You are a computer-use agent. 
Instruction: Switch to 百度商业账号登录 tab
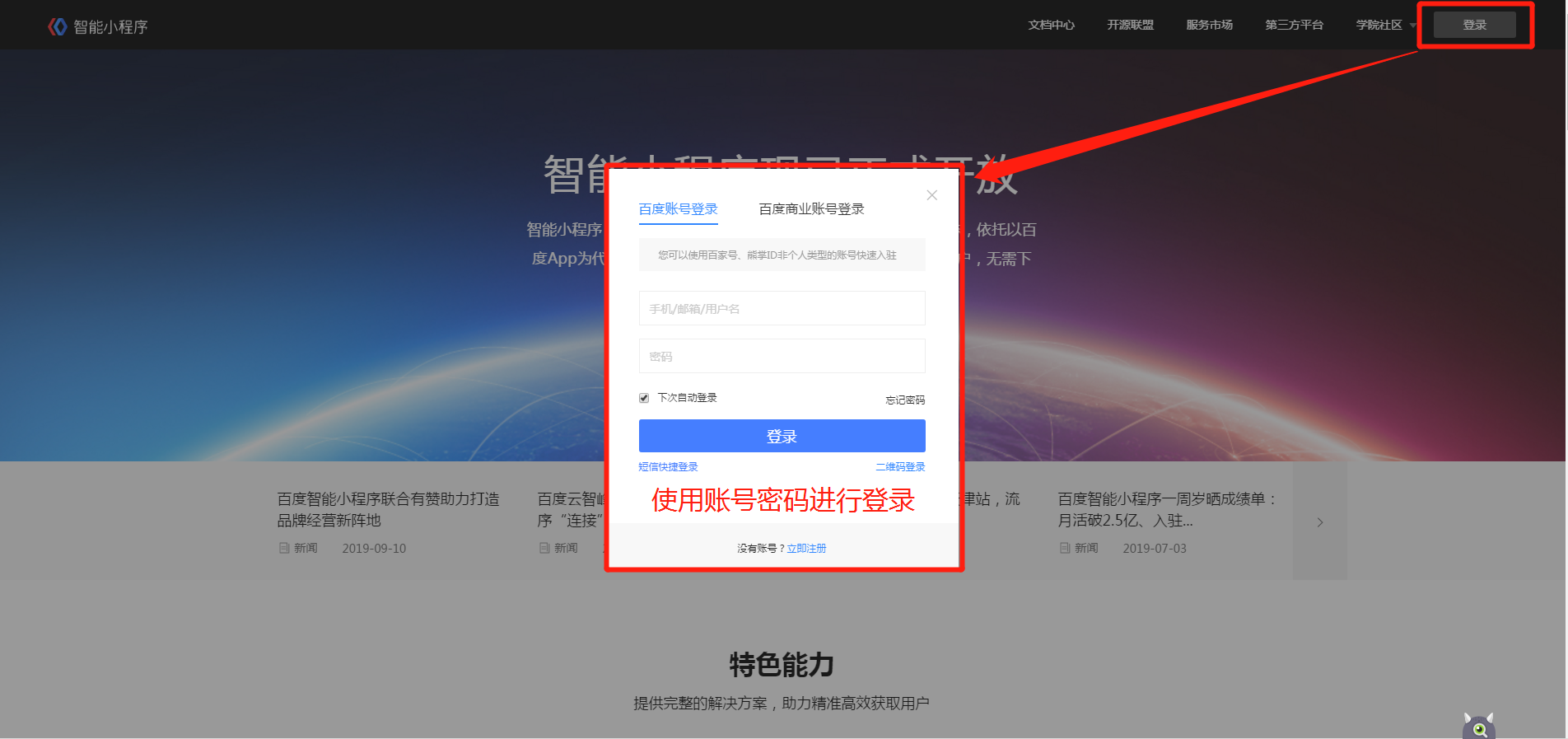pos(811,209)
